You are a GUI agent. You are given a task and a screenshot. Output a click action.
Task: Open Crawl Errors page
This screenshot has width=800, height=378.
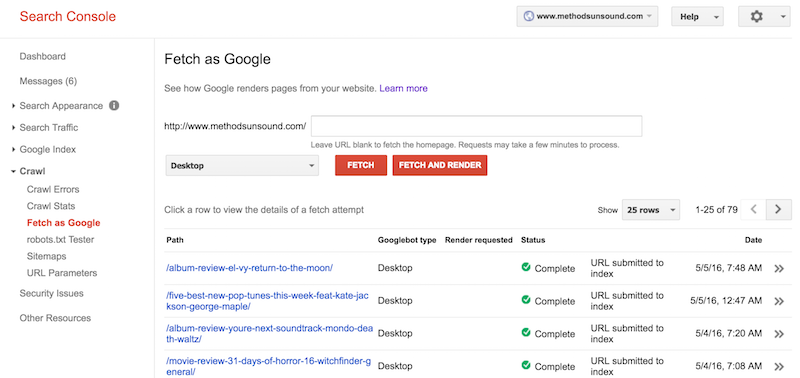pyautogui.click(x=53, y=189)
